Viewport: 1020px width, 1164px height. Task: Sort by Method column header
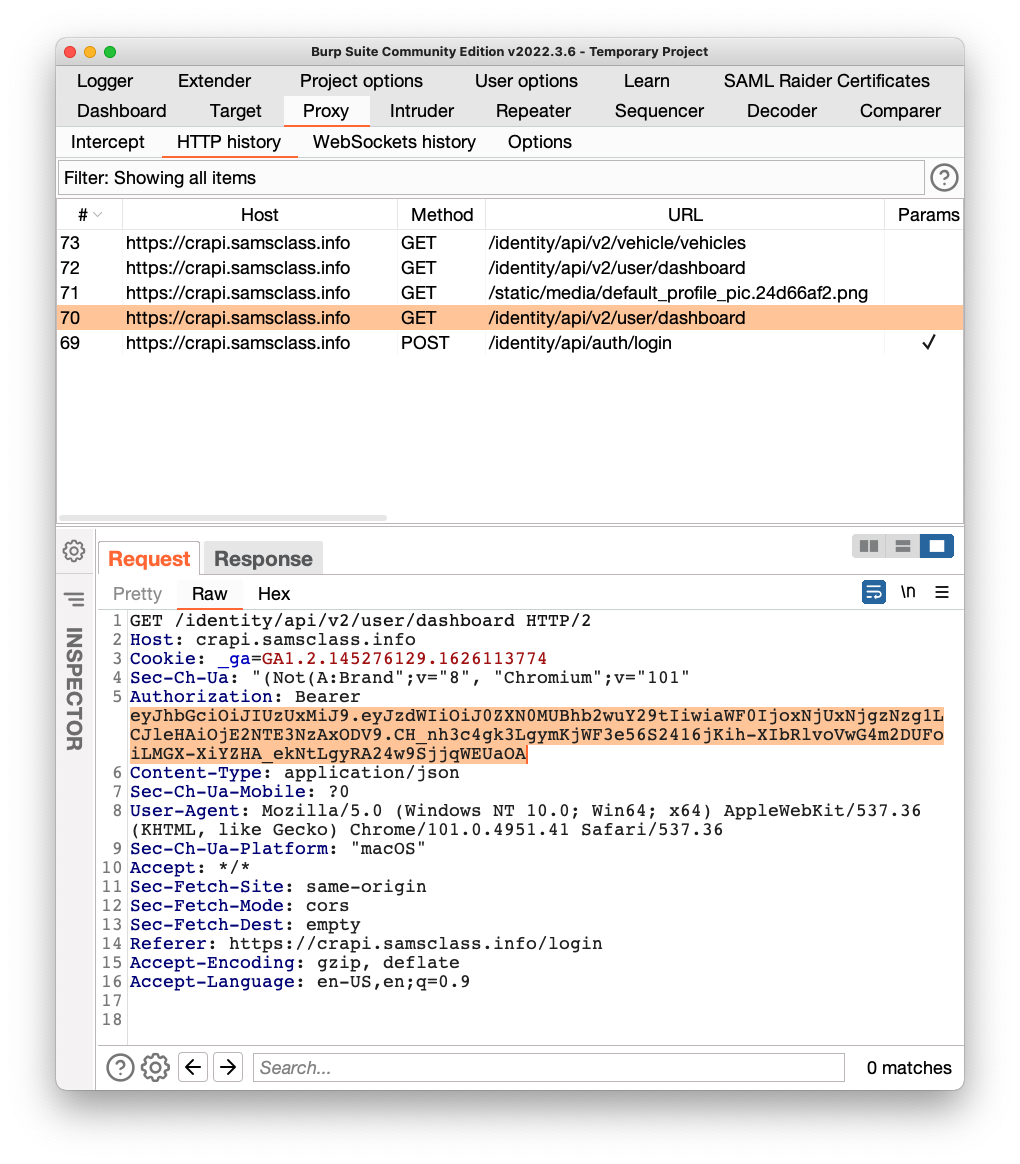(442, 215)
